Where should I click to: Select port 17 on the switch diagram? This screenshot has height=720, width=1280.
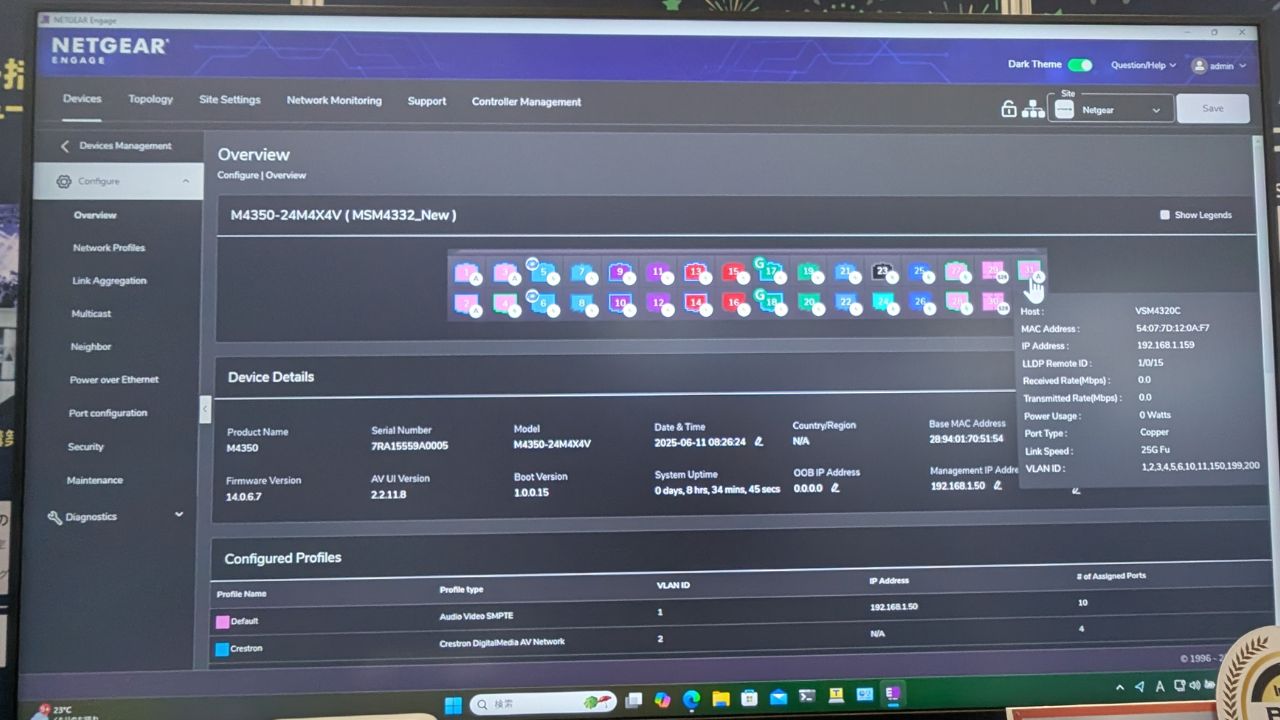[x=769, y=271]
